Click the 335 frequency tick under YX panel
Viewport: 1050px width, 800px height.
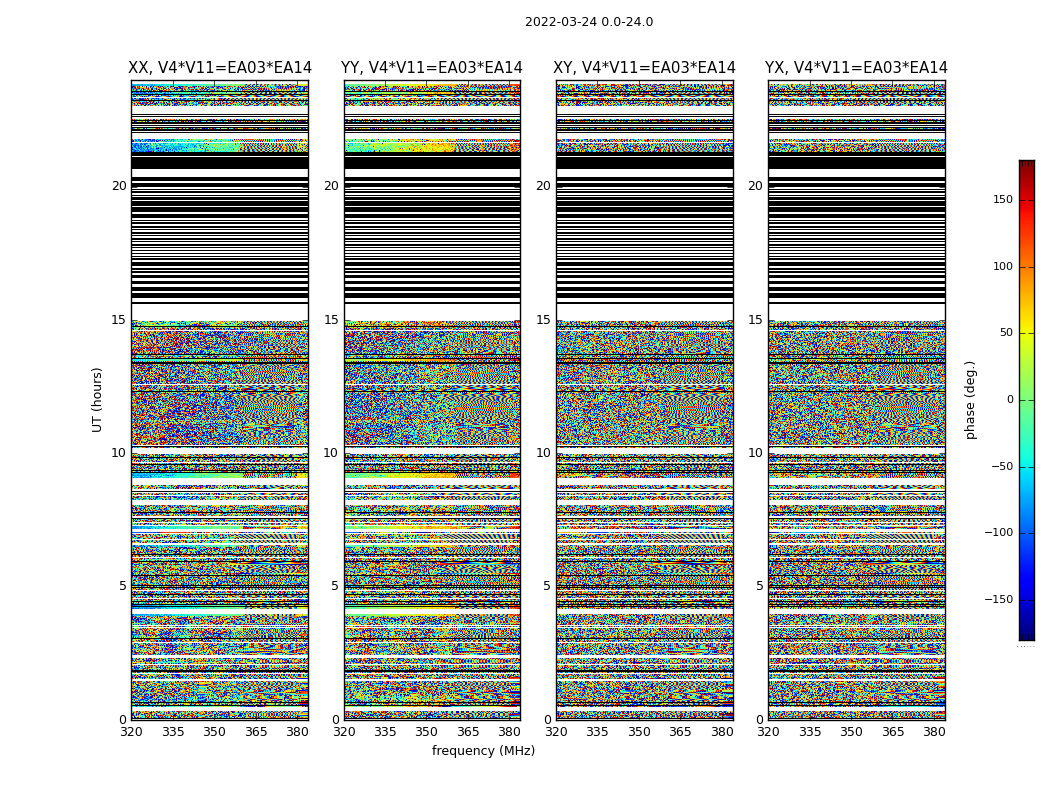click(x=810, y=732)
